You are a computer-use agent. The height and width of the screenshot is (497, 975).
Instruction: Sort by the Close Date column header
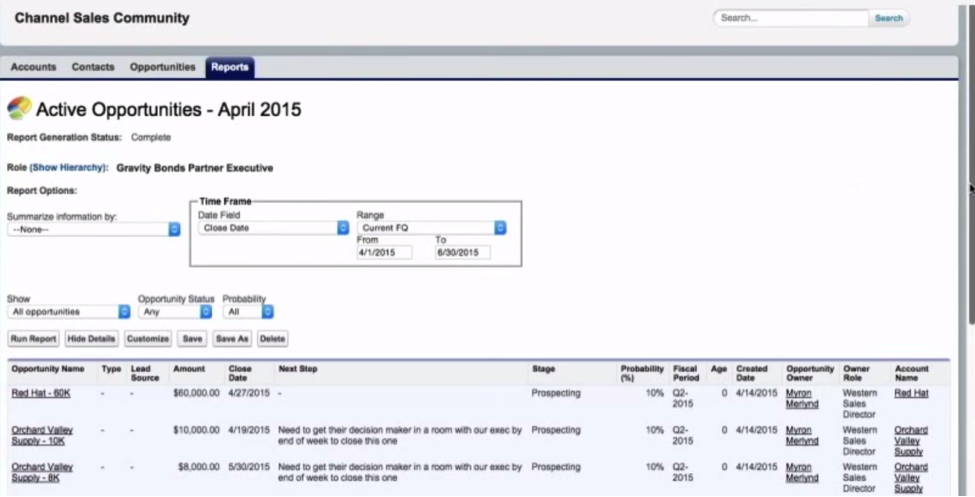[x=240, y=373]
